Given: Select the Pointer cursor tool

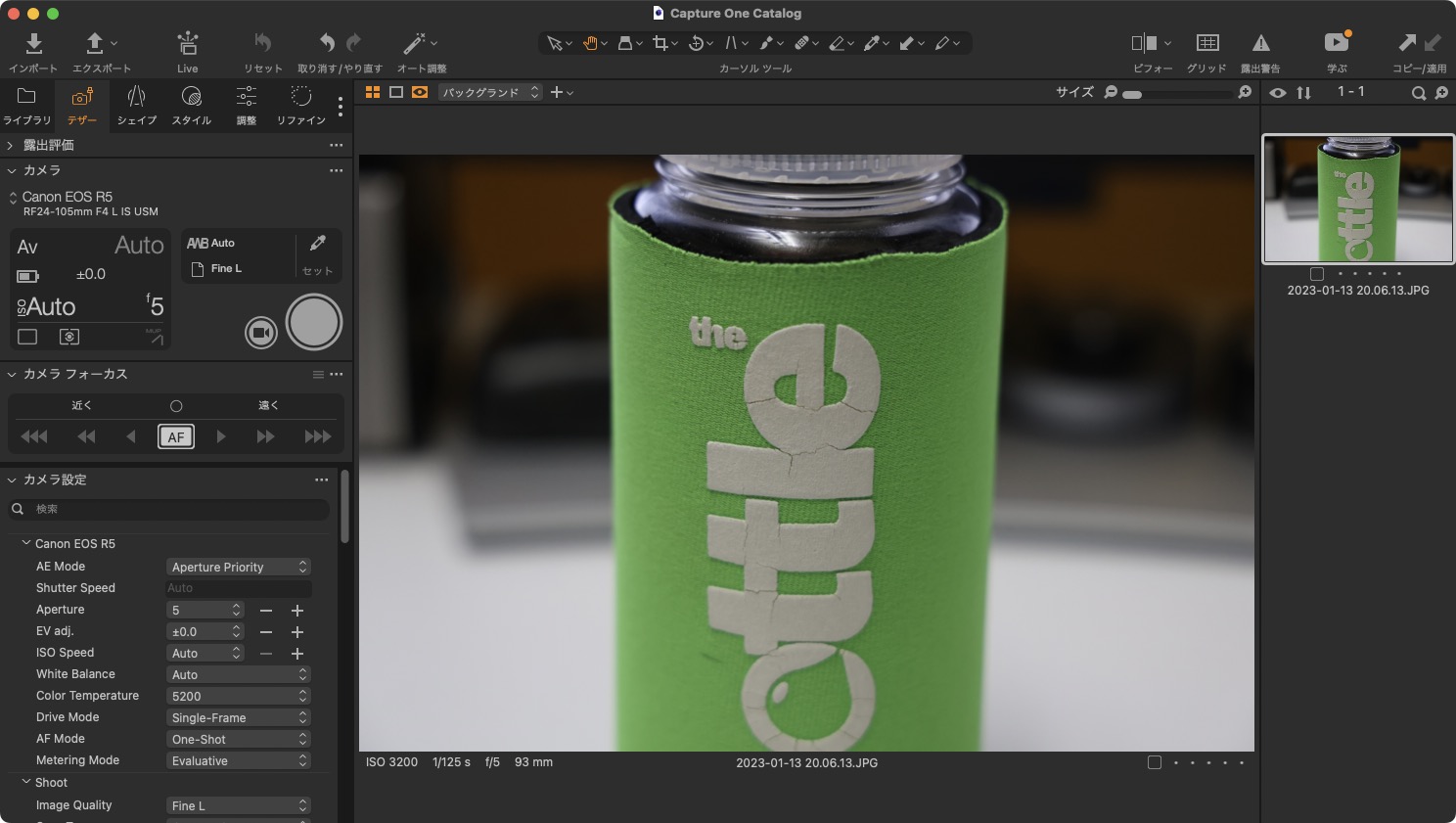Looking at the screenshot, I should pyautogui.click(x=555, y=43).
